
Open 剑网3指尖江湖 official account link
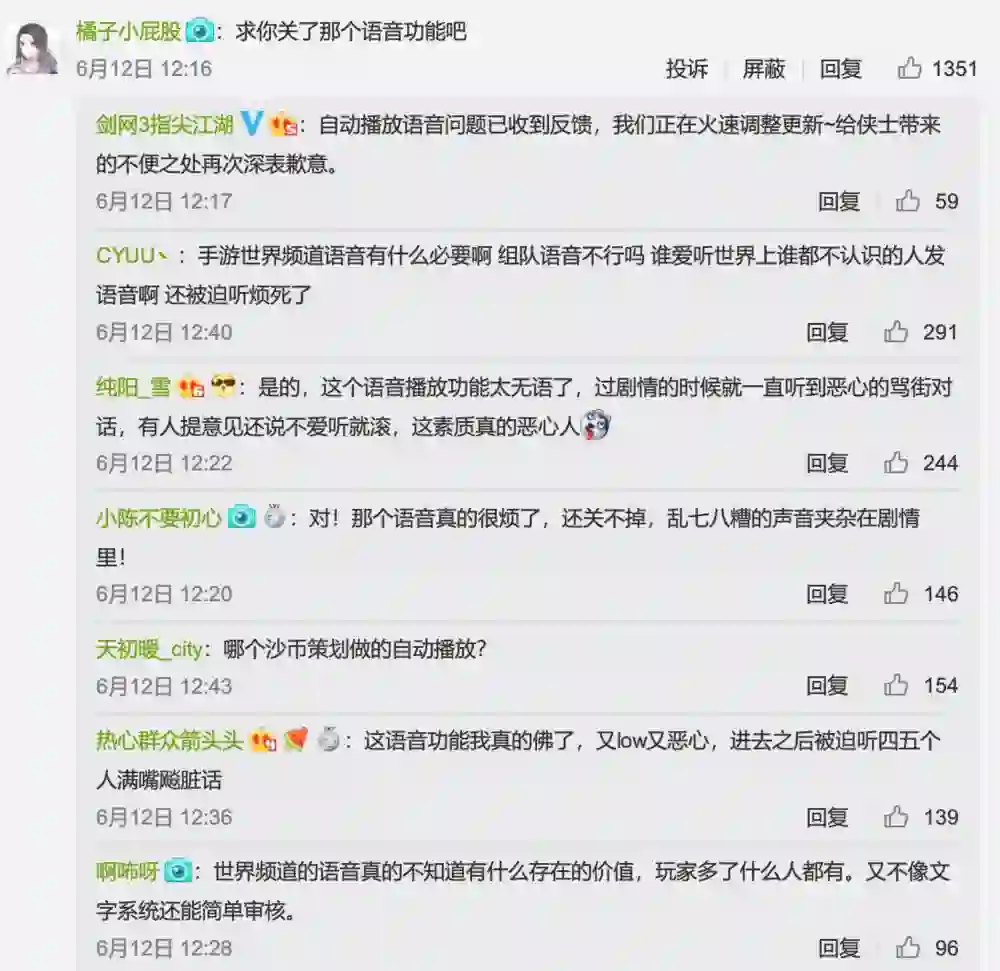(165, 124)
